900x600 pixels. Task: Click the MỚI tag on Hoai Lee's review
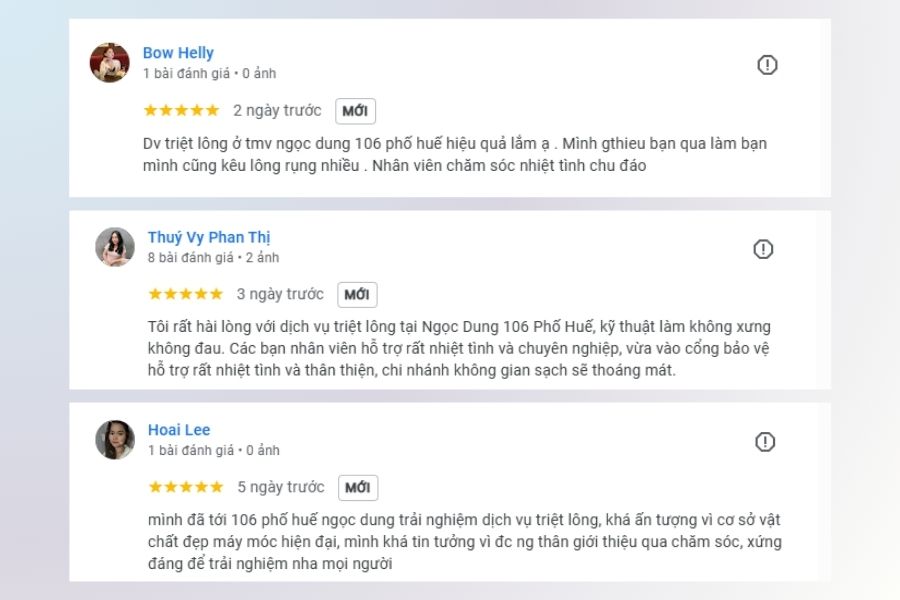358,488
